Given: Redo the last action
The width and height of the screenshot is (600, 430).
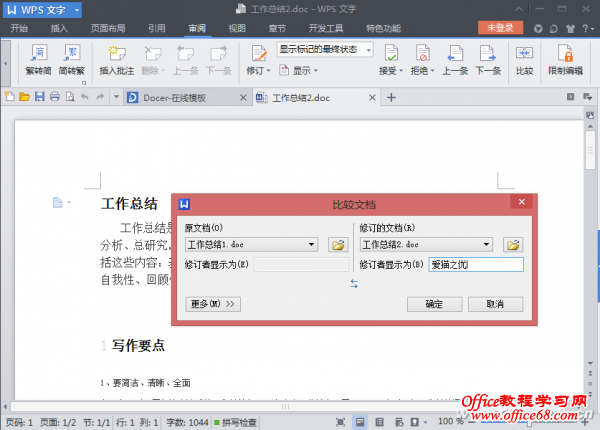Looking at the screenshot, I should coord(100,97).
